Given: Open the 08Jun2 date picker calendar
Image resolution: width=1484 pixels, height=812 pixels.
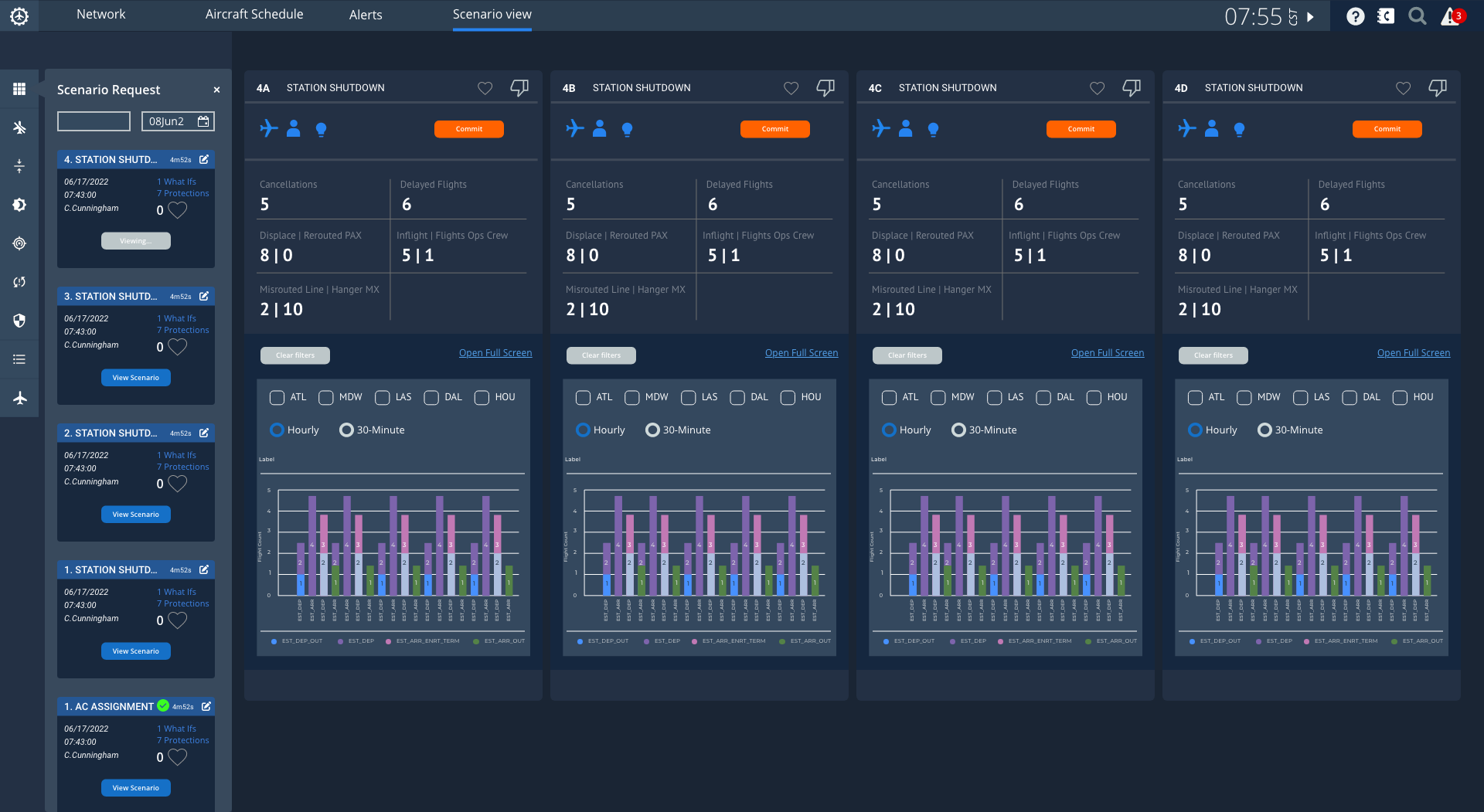Looking at the screenshot, I should pyautogui.click(x=203, y=121).
